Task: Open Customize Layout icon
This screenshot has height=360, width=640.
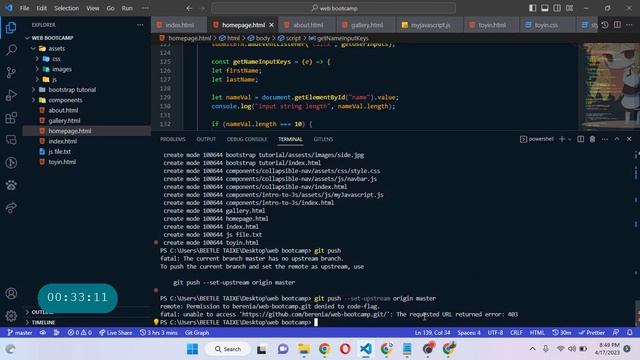Action: point(569,8)
